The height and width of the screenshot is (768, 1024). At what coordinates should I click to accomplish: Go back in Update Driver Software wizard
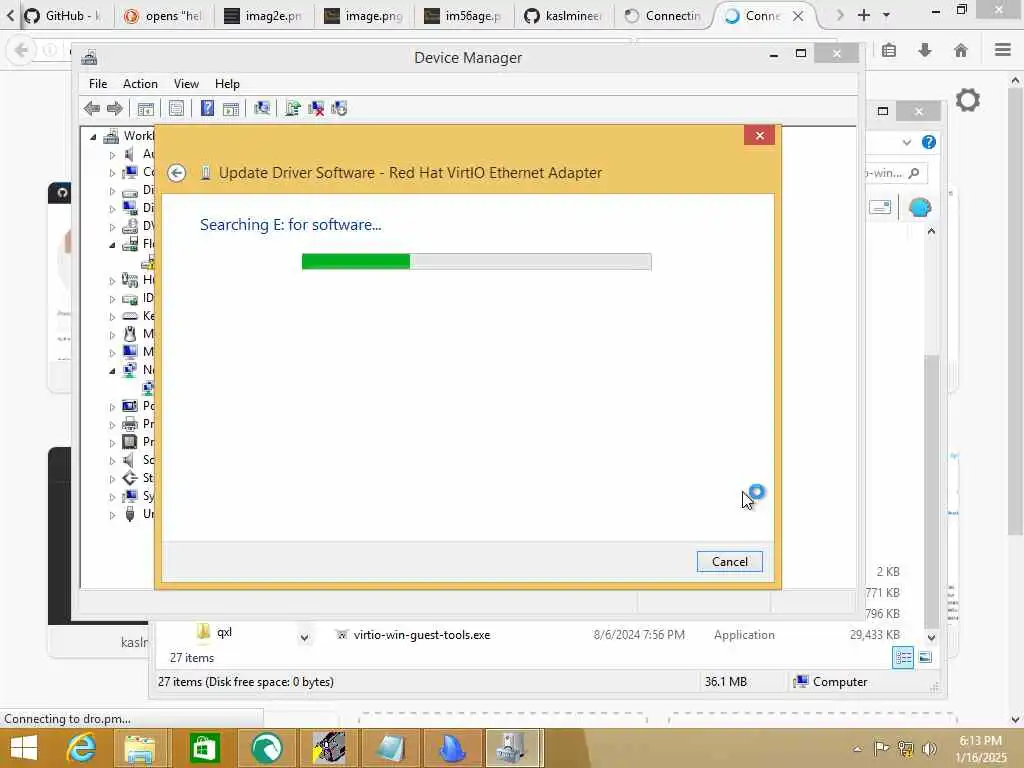[x=176, y=173]
